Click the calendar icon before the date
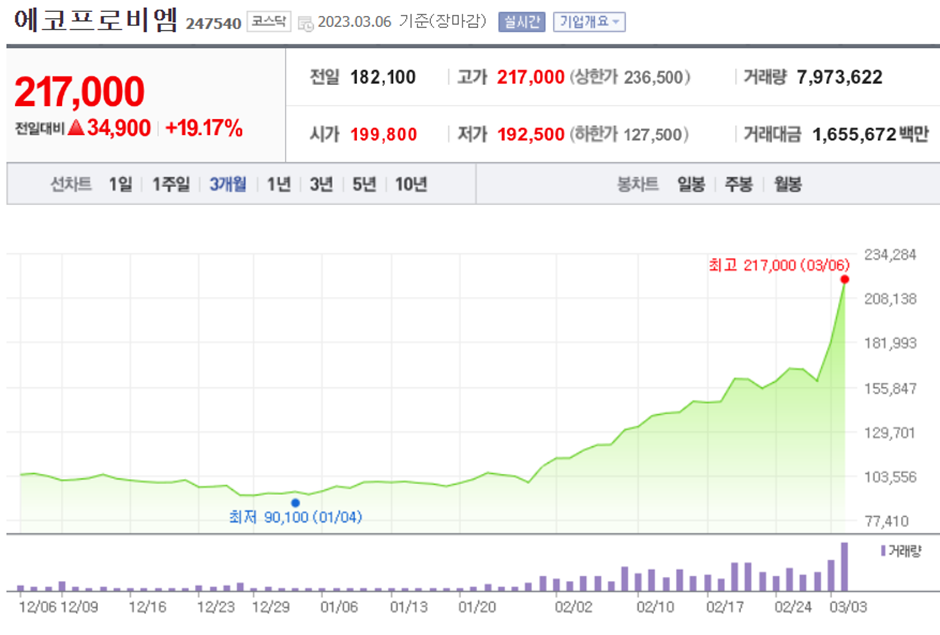This screenshot has width=940, height=635. [x=306, y=24]
